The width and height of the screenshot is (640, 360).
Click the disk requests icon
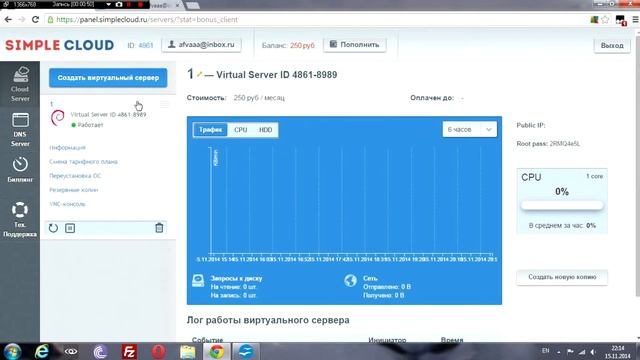point(198,280)
